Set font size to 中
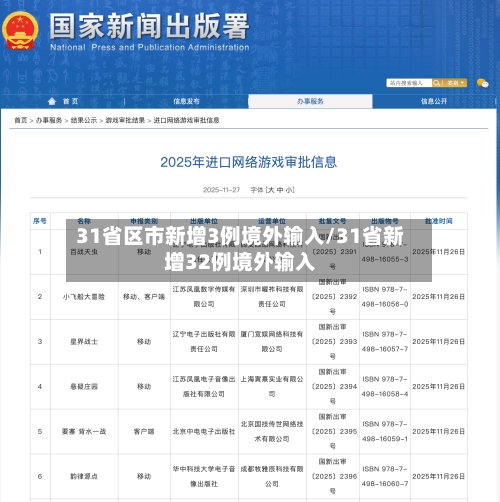500x502 pixels. click(x=280, y=190)
